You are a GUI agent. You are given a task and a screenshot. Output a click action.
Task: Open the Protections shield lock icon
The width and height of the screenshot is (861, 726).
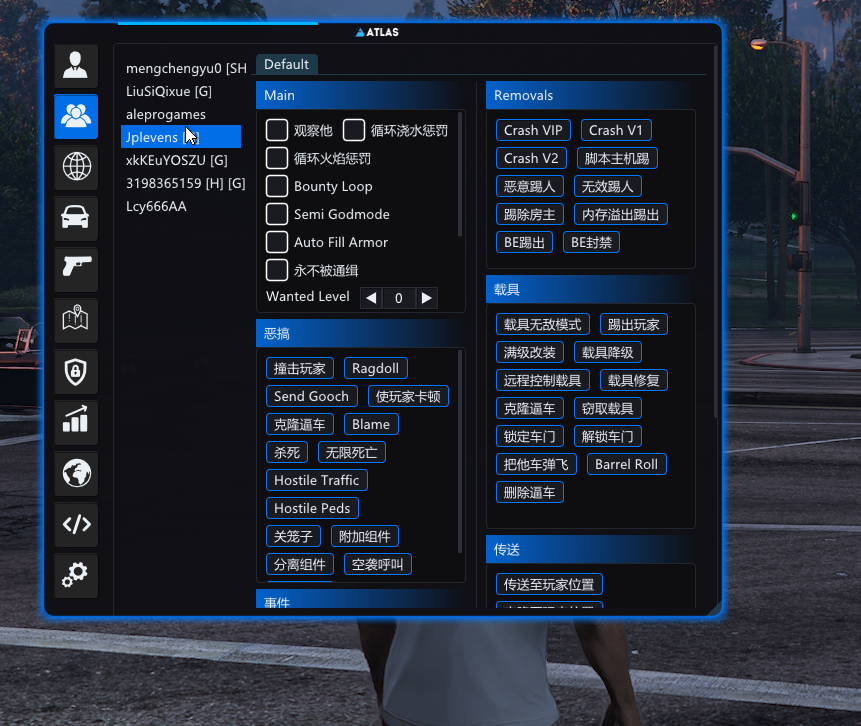76,371
